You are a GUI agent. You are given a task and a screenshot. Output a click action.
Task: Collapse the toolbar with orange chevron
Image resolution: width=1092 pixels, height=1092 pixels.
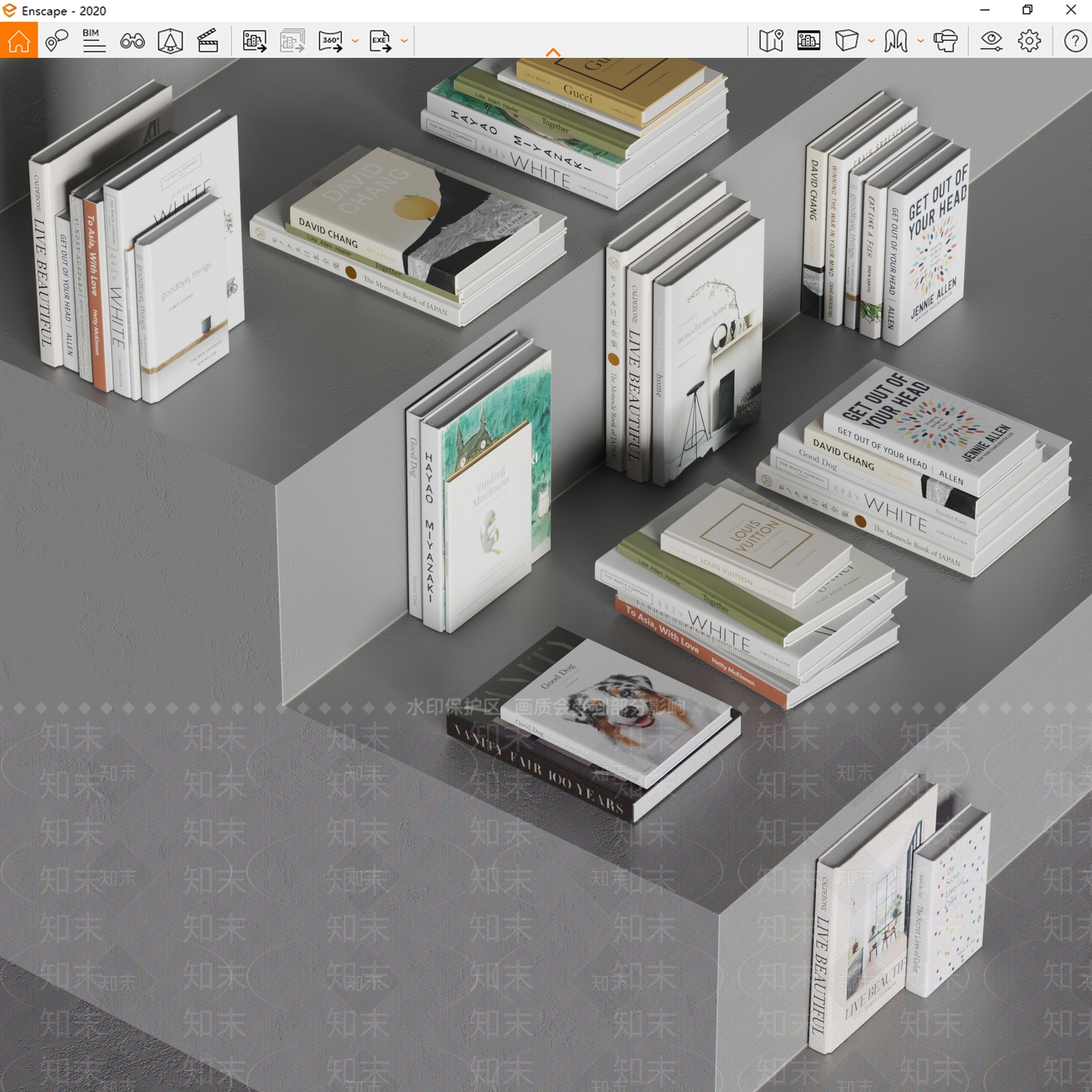tap(553, 53)
